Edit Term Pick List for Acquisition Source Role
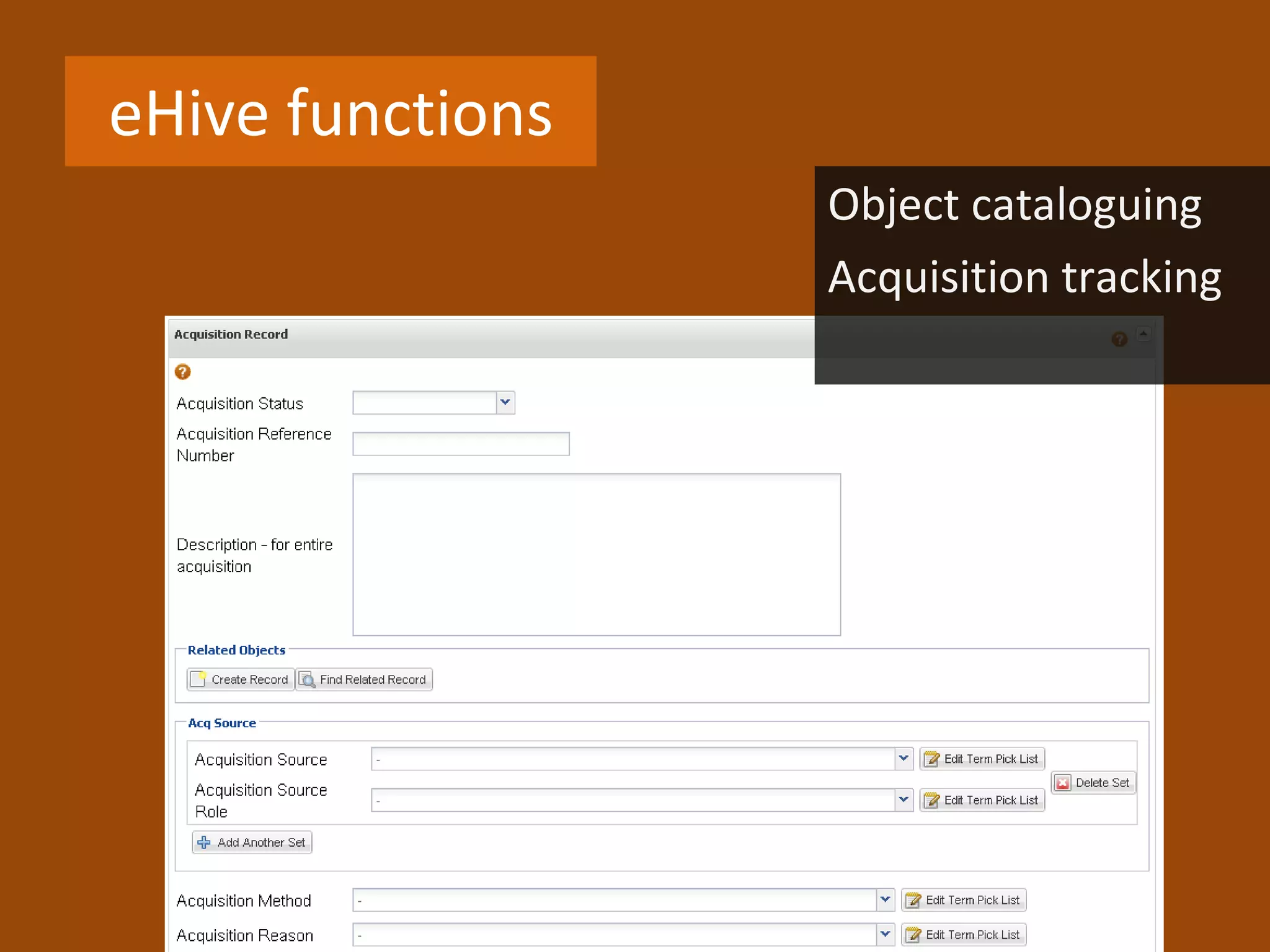Image resolution: width=1270 pixels, height=952 pixels. [x=982, y=800]
